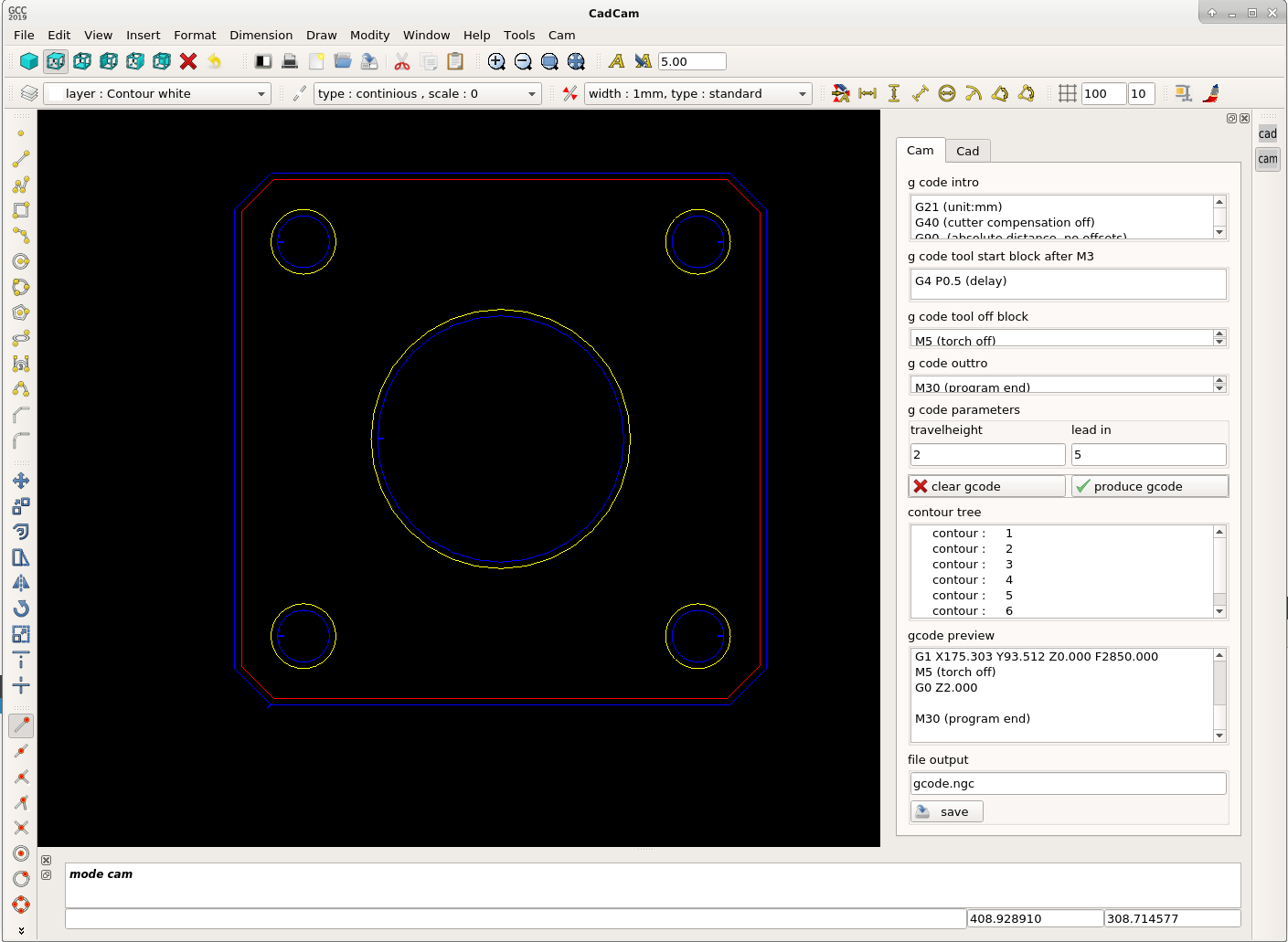Click the zoom in magnifier icon
Image resolution: width=1288 pixels, height=942 pixels.
coord(496,61)
